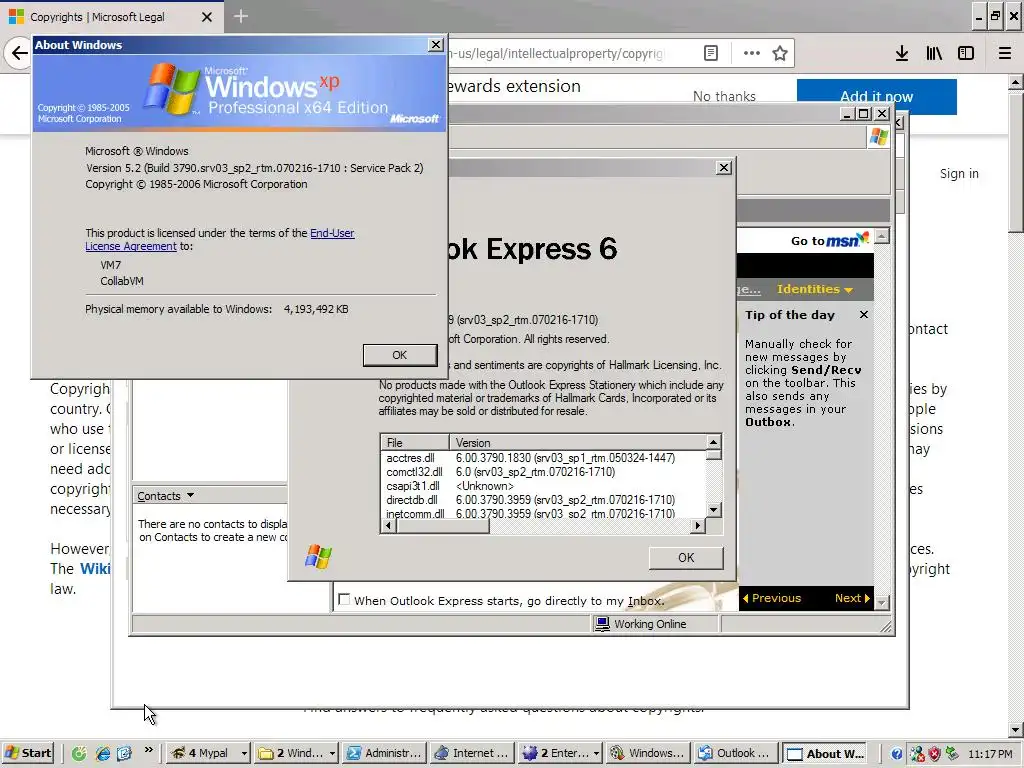Toggle reader view icon in address bar
Screen dimensions: 1024x768
click(711, 54)
